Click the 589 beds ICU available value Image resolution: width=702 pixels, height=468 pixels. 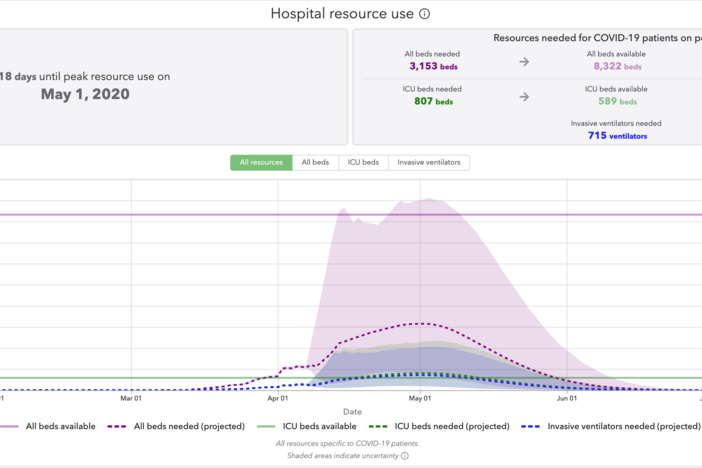pyautogui.click(x=617, y=101)
